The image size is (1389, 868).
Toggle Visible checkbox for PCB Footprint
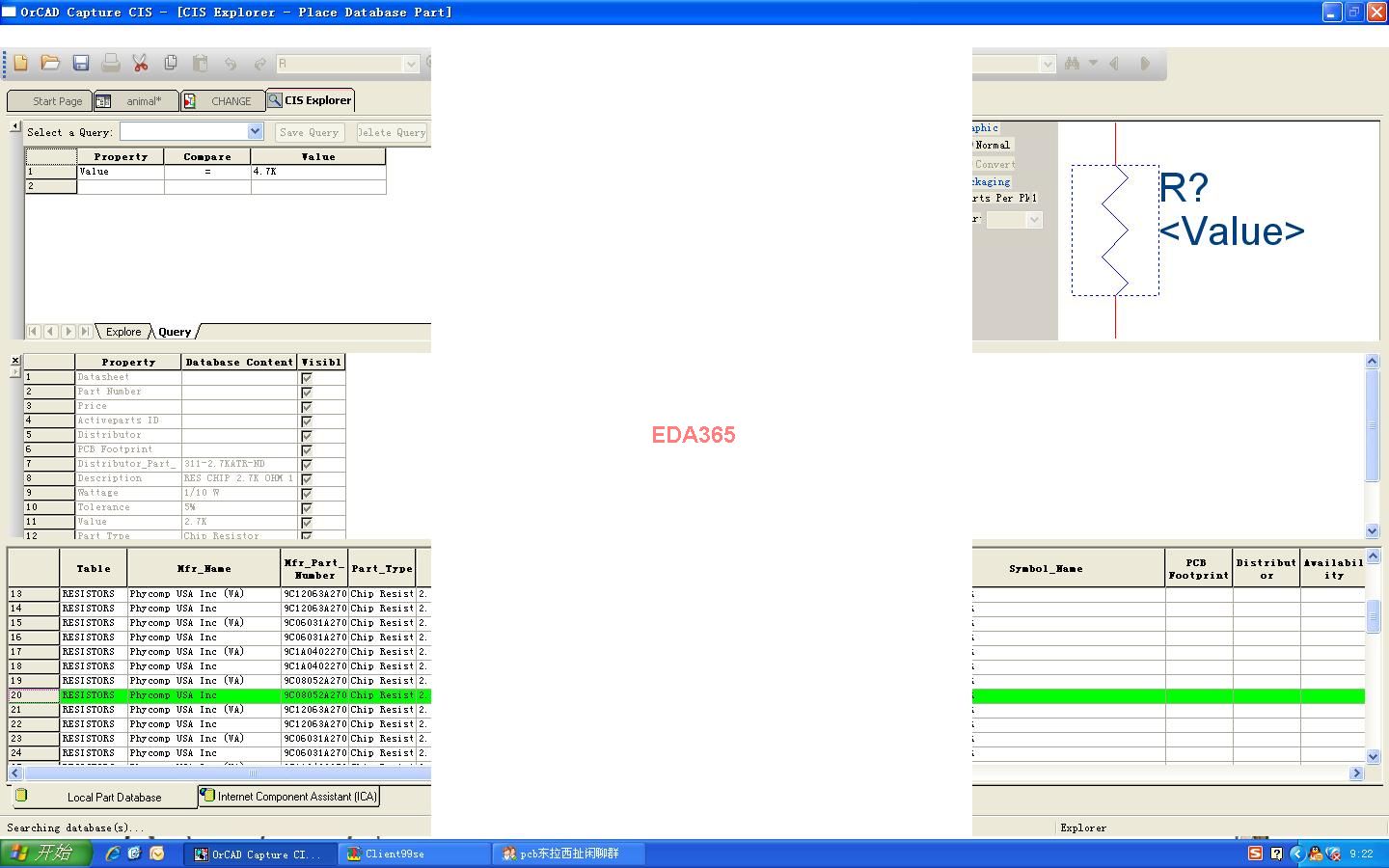click(x=307, y=450)
